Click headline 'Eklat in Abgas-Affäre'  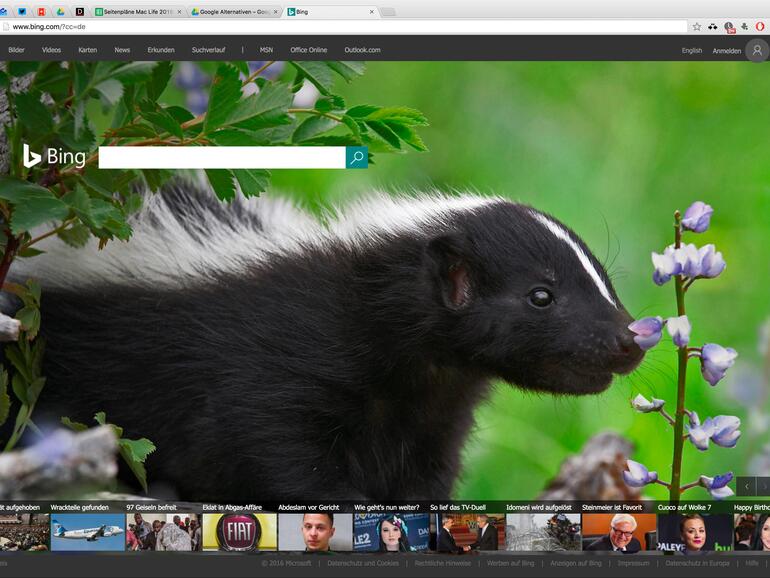coord(232,507)
